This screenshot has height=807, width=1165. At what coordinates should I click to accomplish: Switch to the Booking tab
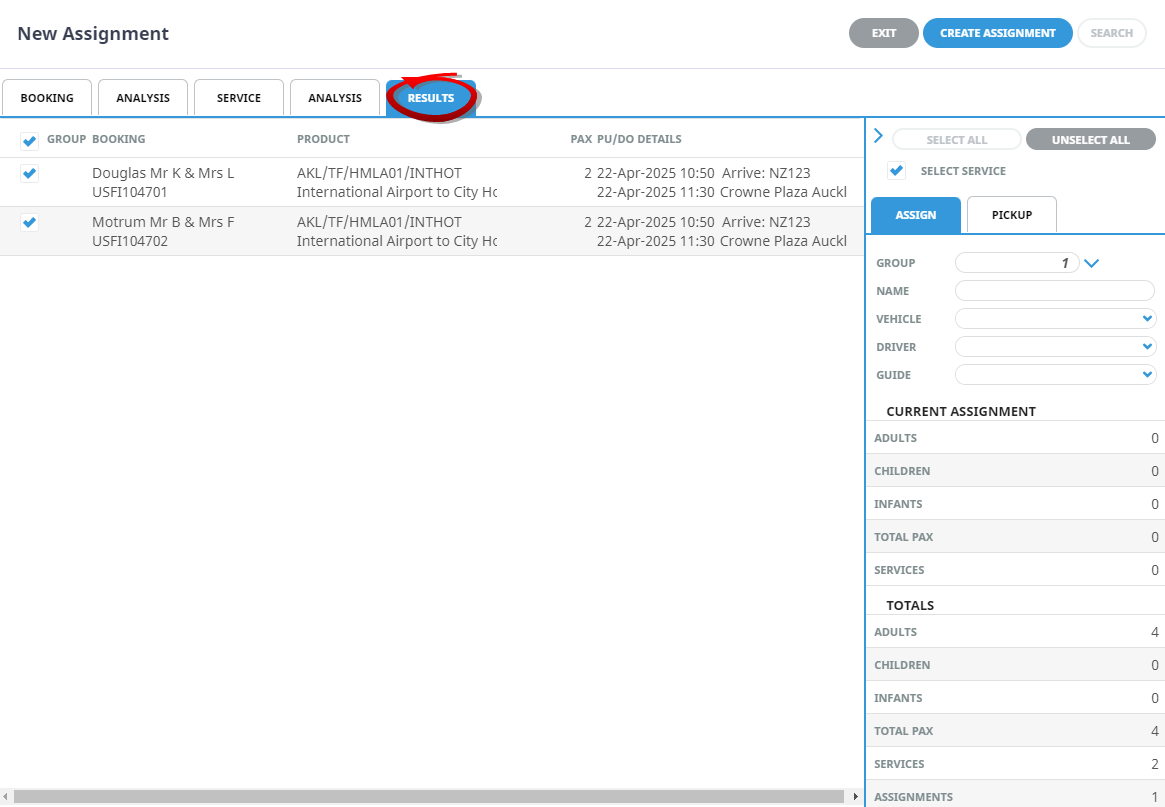coord(47,98)
